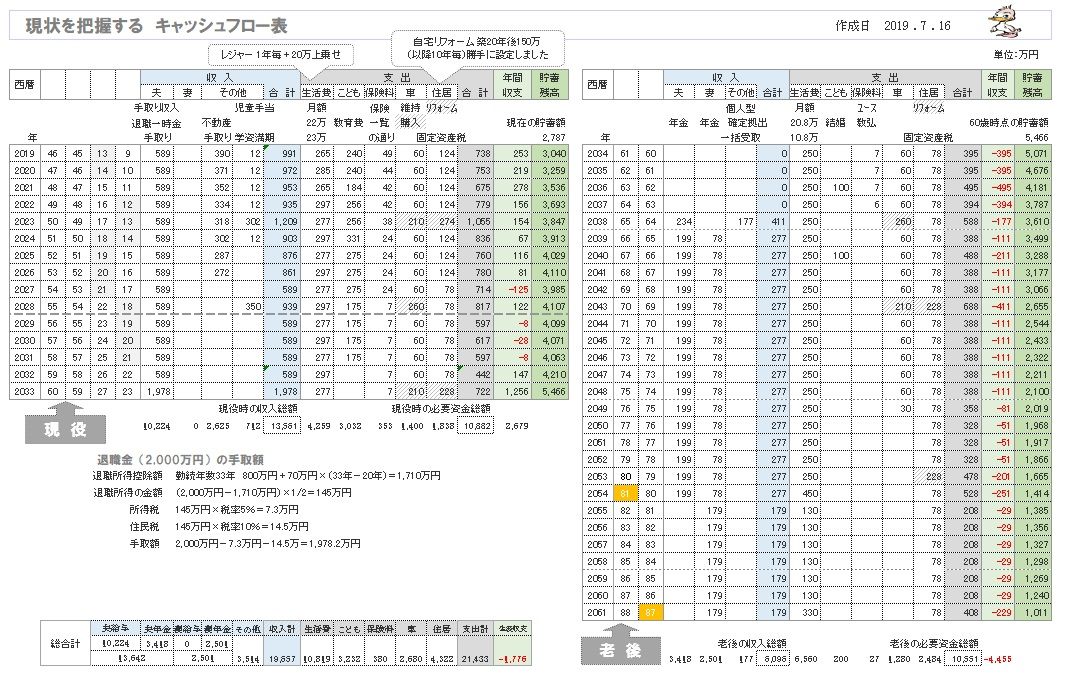The image size is (1067, 677).
Task: Select the red −1,776 lifetime balance
Action: (x=512, y=659)
